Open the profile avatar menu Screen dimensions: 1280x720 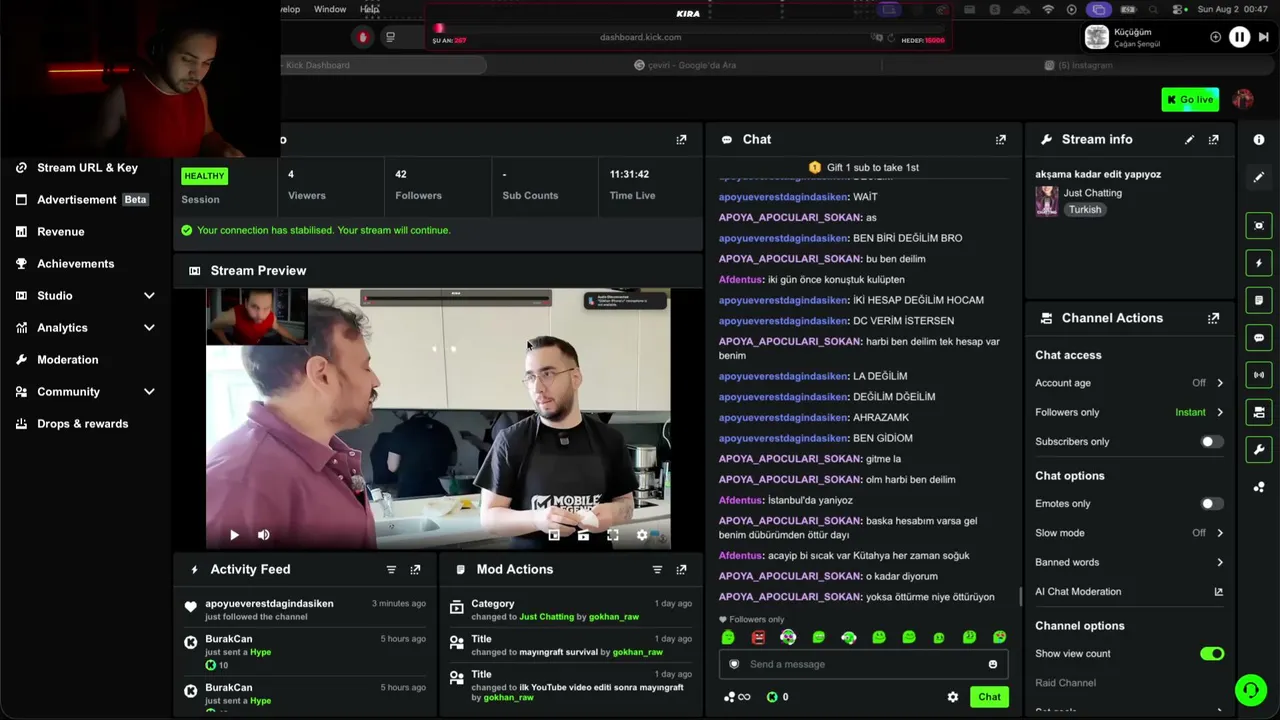[x=1243, y=99]
